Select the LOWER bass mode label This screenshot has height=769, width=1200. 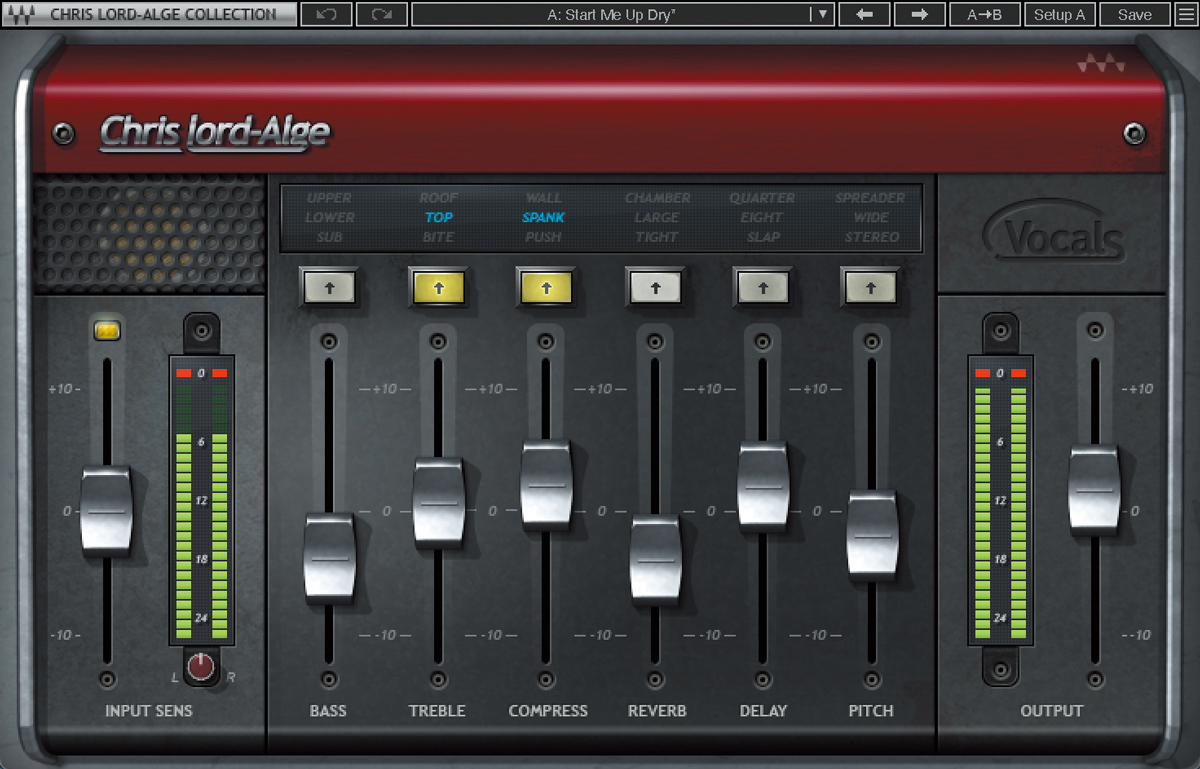pyautogui.click(x=329, y=217)
